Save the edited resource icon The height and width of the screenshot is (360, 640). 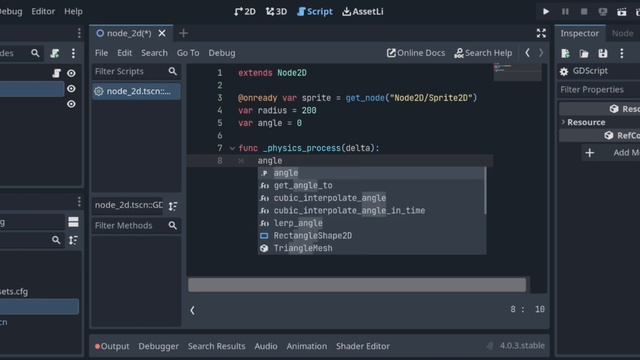tap(603, 53)
